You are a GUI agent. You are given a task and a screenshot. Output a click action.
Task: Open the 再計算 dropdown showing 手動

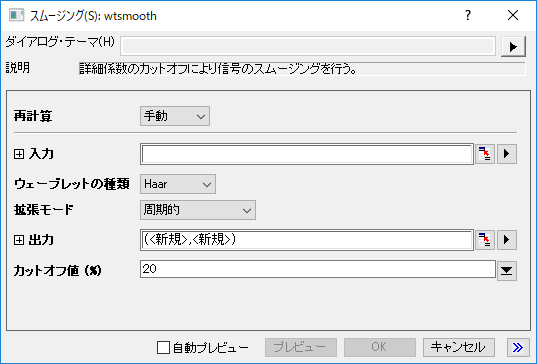(175, 116)
